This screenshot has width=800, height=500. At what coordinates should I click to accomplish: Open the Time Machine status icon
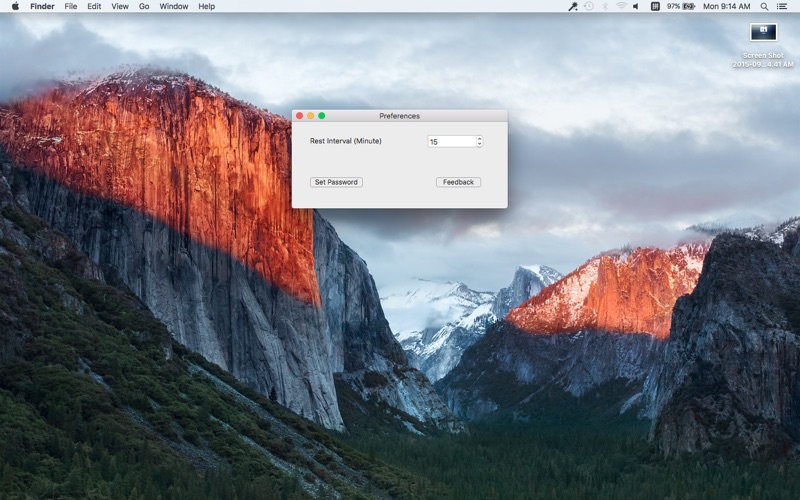589,6
